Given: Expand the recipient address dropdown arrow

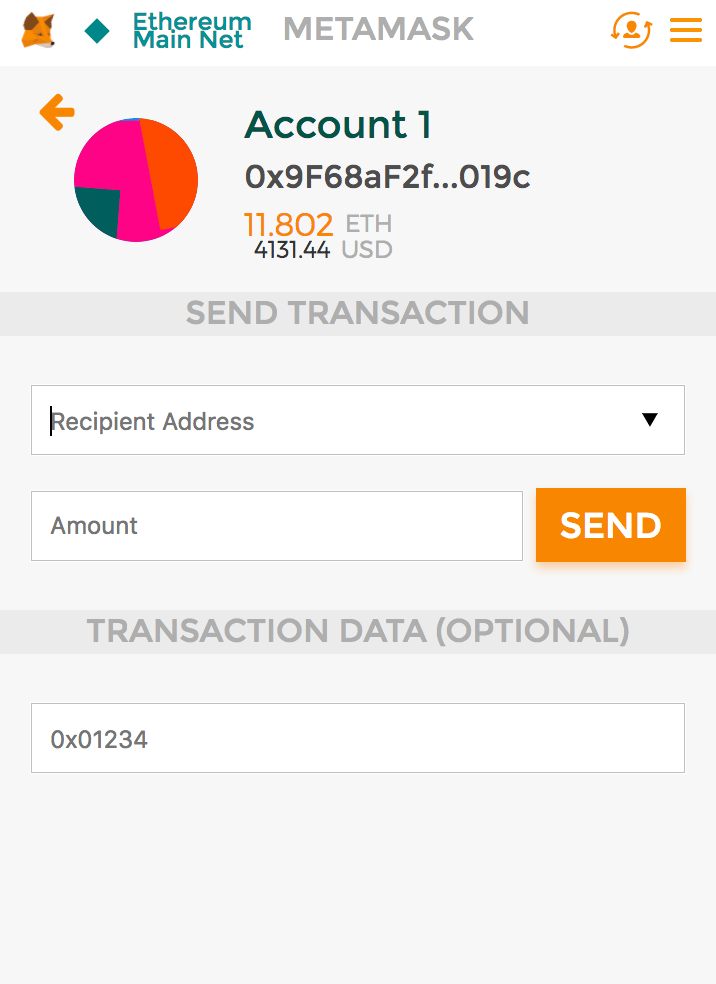Looking at the screenshot, I should point(650,420).
